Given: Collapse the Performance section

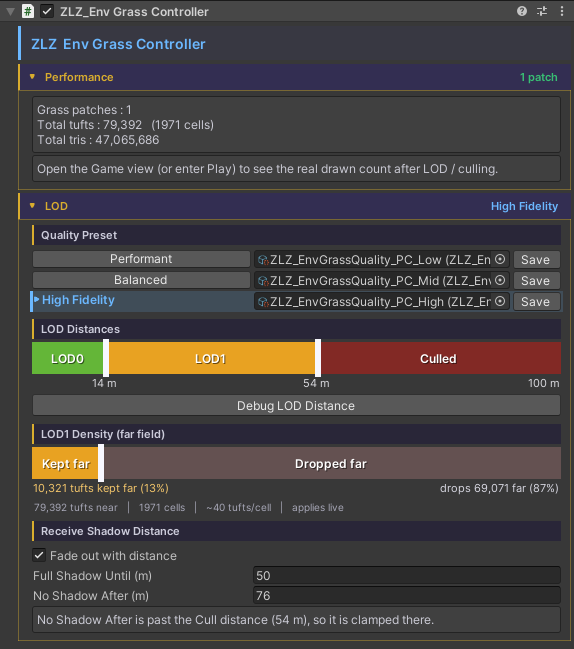Looking at the screenshot, I should [x=32, y=77].
